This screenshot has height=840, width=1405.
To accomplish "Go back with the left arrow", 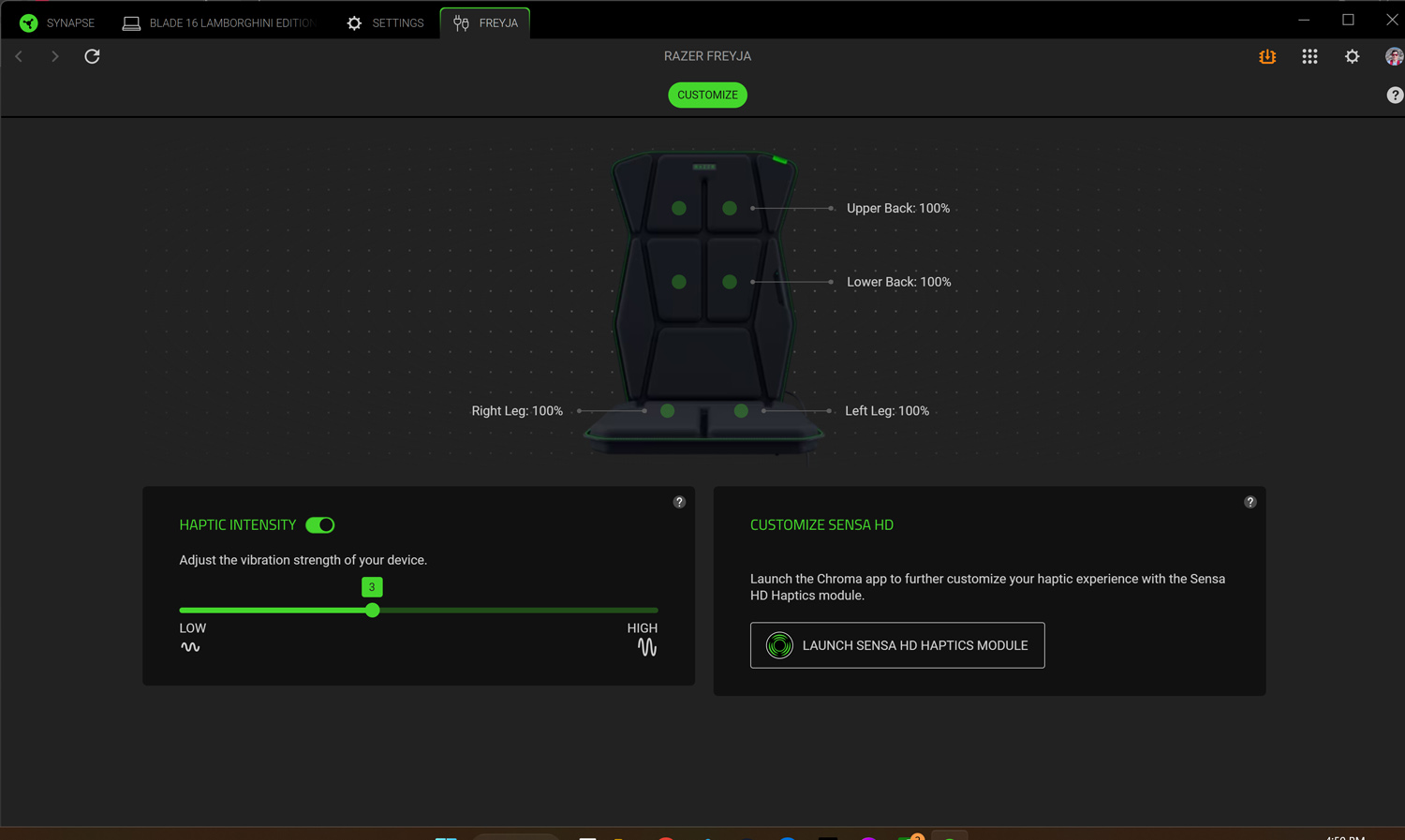I will click(19, 56).
